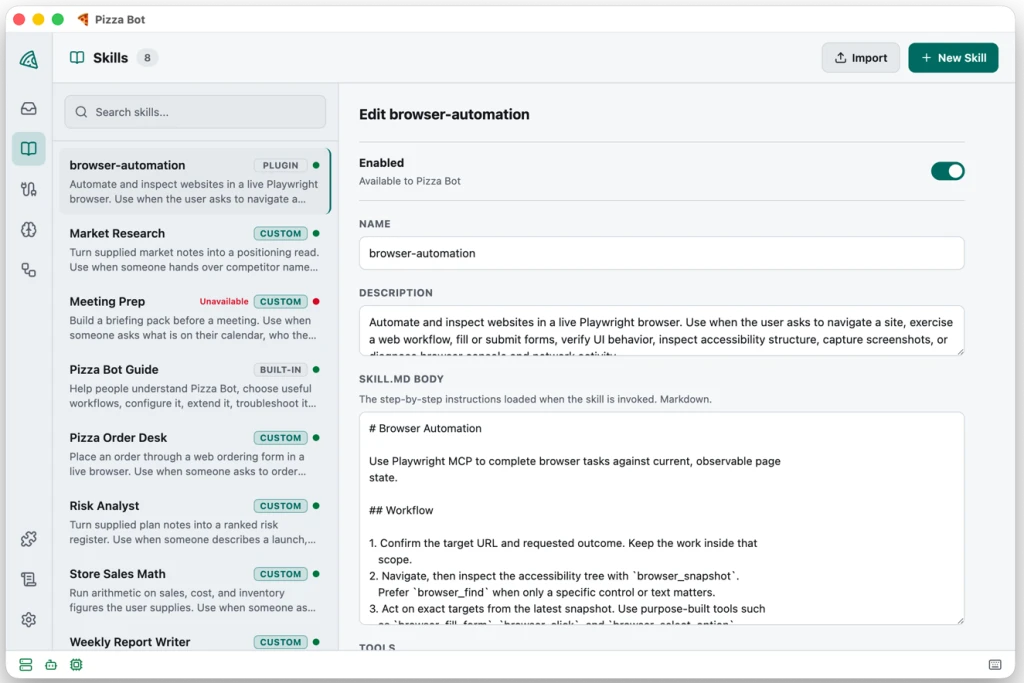Select the Store Sales Math skill
Image resolution: width=1024 pixels, height=683 pixels.
pyautogui.click(x=195, y=590)
